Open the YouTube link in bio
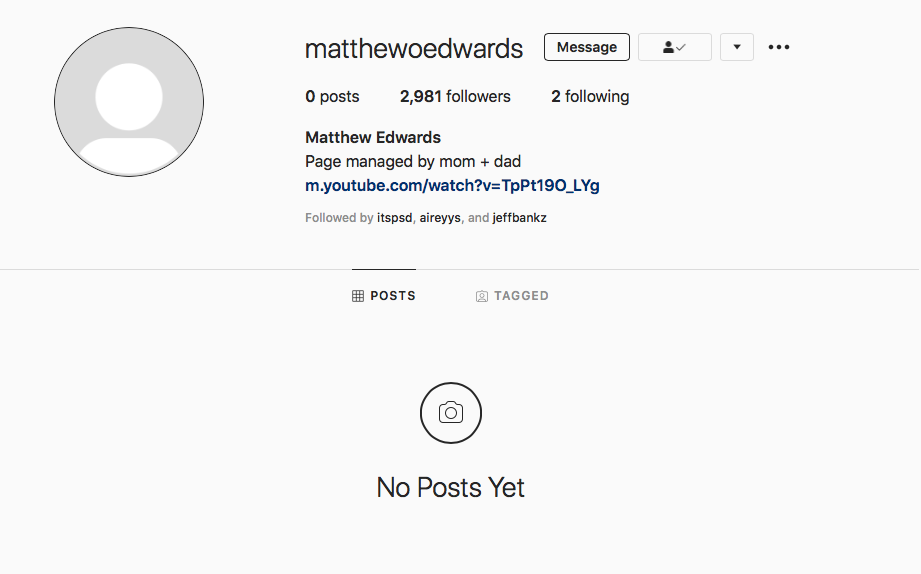The image size is (921, 574). click(x=452, y=186)
